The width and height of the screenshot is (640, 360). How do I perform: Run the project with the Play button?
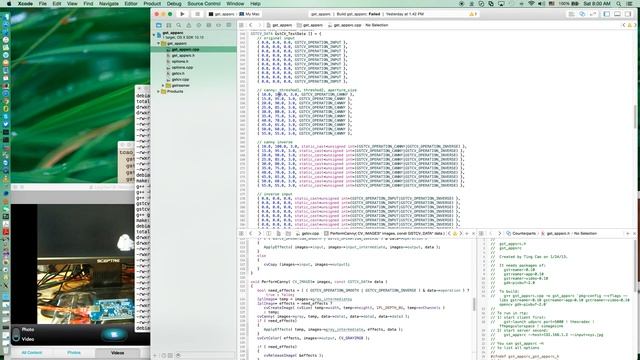click(182, 14)
